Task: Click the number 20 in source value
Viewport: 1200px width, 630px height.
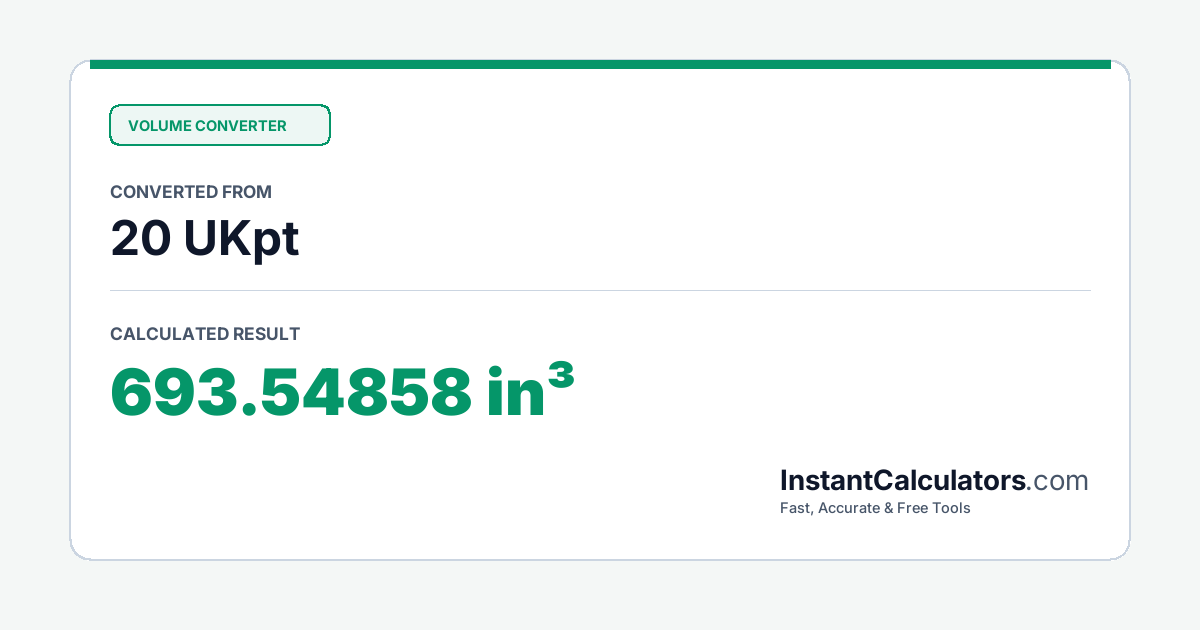Action: point(140,239)
